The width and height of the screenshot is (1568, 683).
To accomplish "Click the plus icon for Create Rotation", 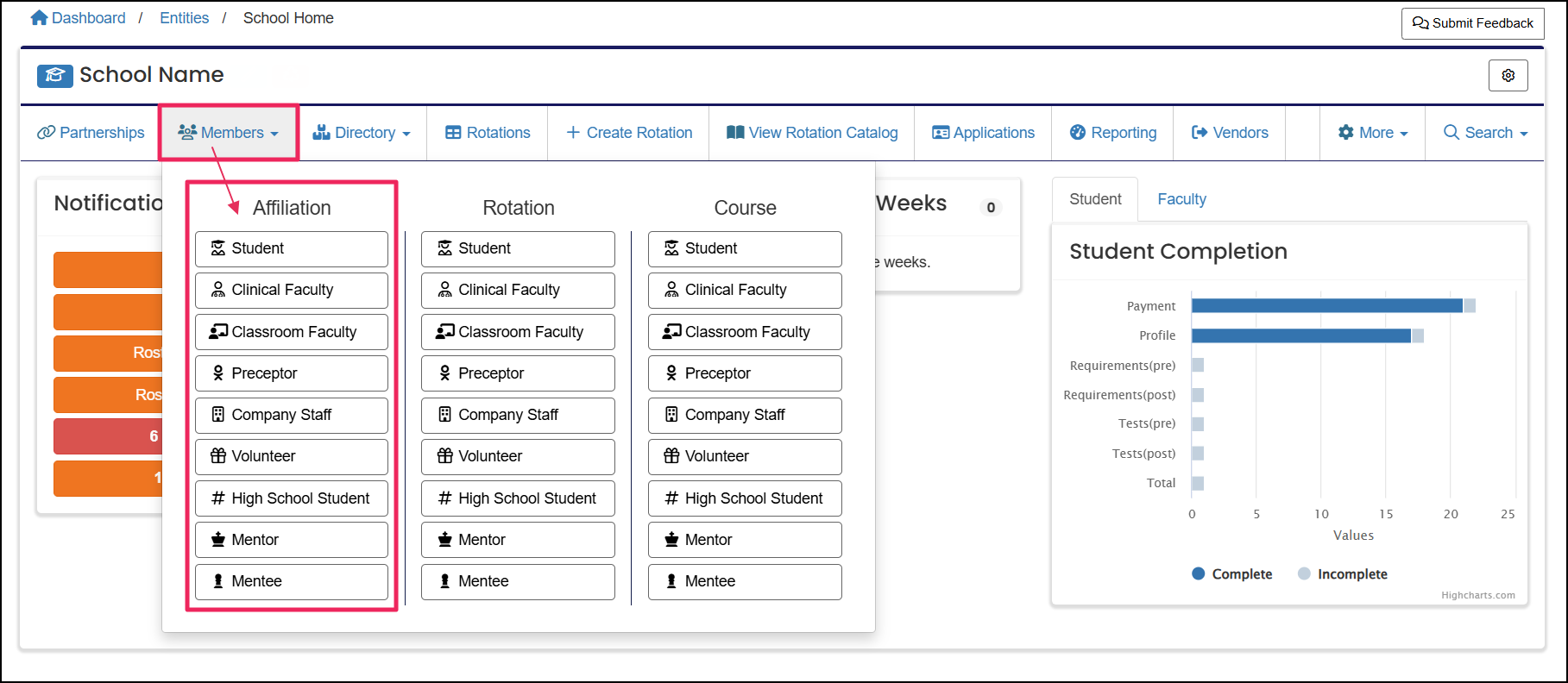I will pos(572,133).
